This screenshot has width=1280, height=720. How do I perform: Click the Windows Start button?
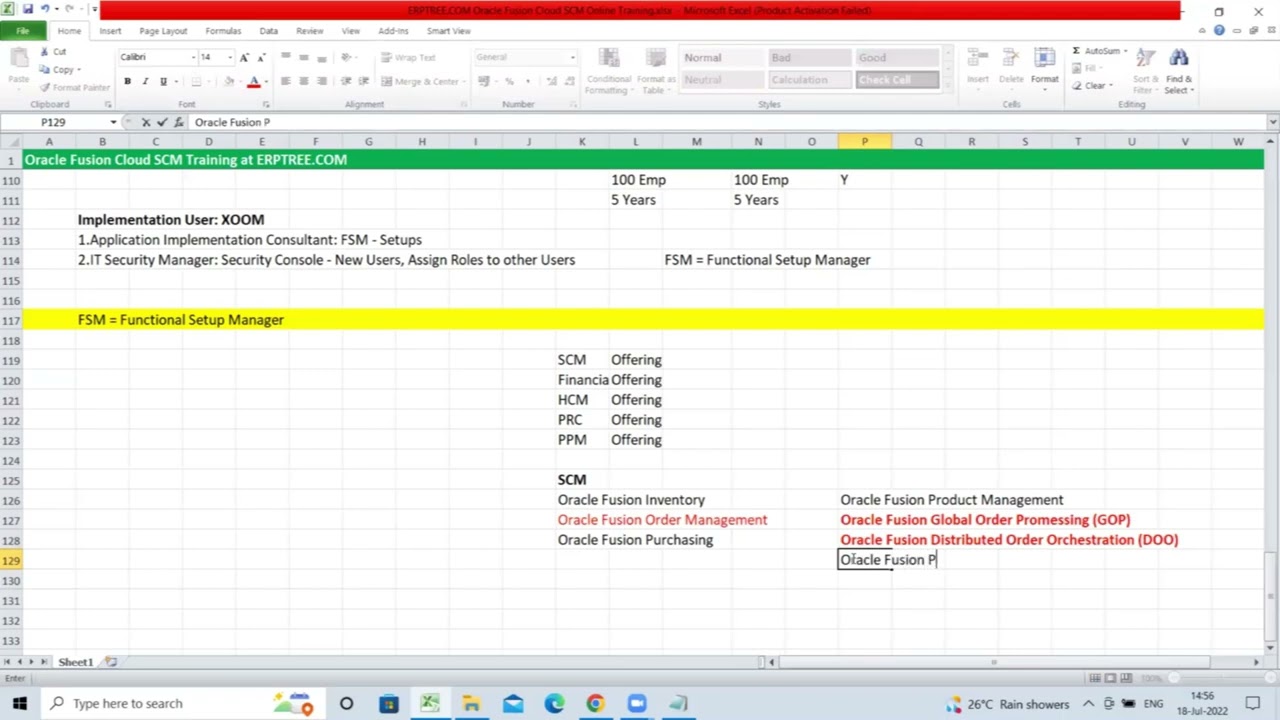[x=20, y=704]
